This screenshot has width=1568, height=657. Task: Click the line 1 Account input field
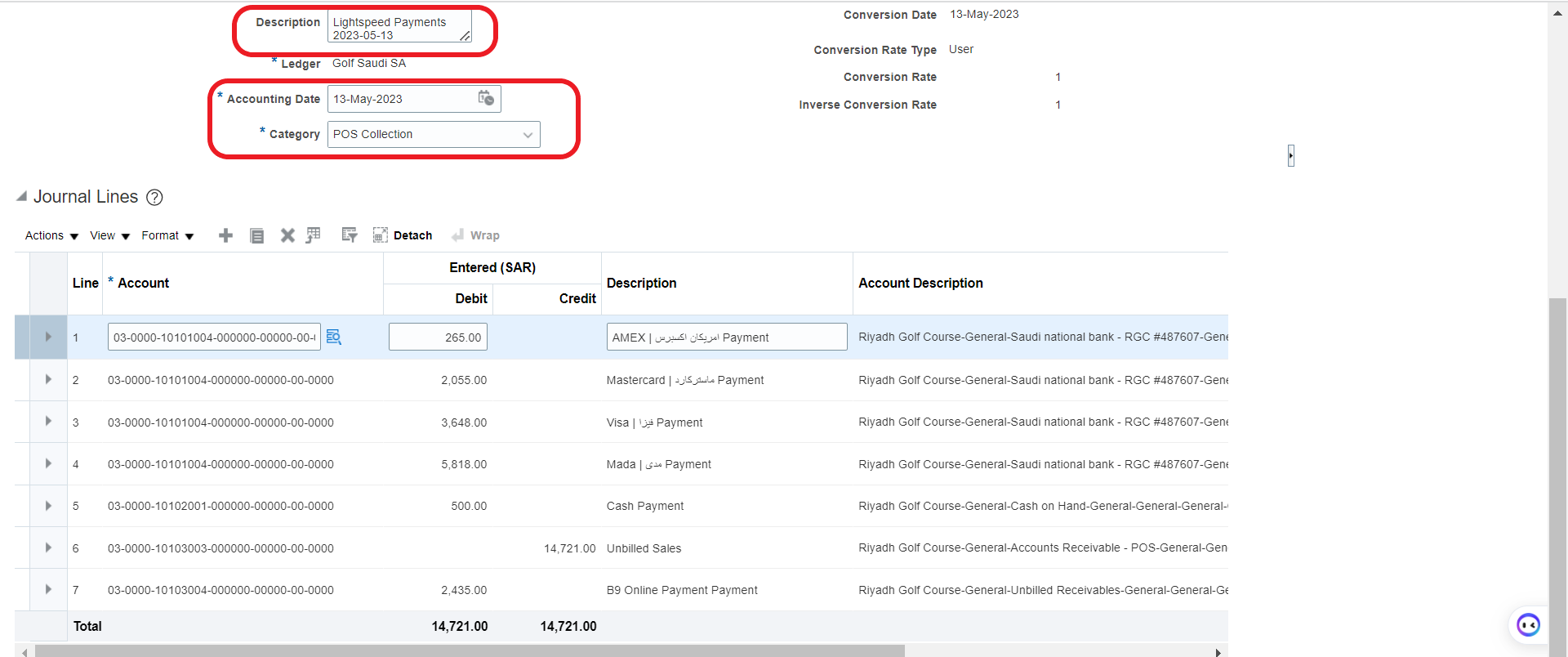[x=214, y=337]
